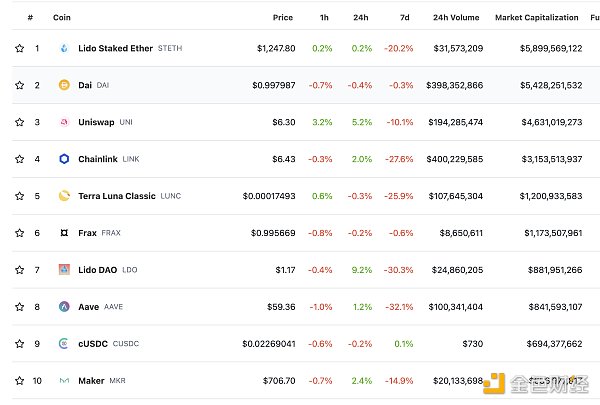Click the Lido DAO logo icon

[64, 269]
